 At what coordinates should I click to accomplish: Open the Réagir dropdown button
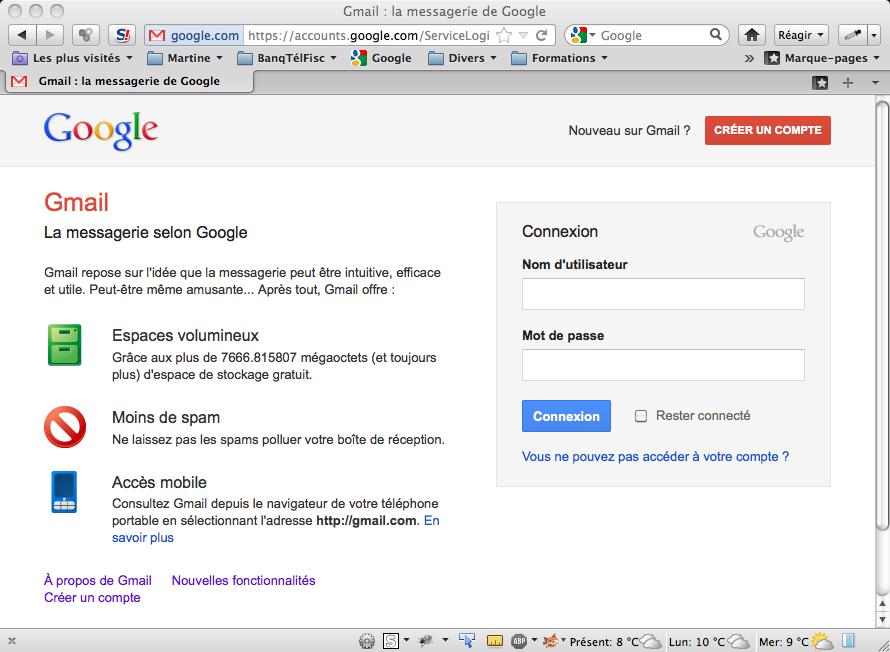point(801,35)
